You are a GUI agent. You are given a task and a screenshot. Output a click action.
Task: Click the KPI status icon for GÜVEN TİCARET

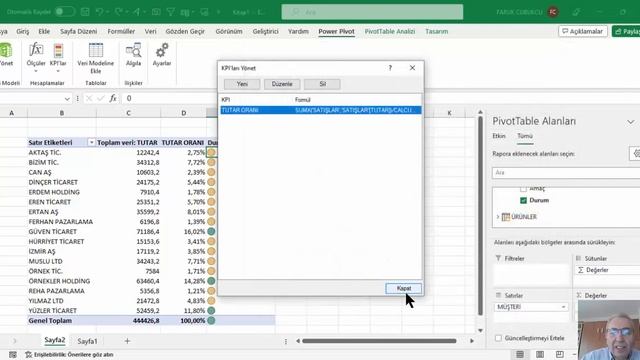pyautogui.click(x=211, y=231)
